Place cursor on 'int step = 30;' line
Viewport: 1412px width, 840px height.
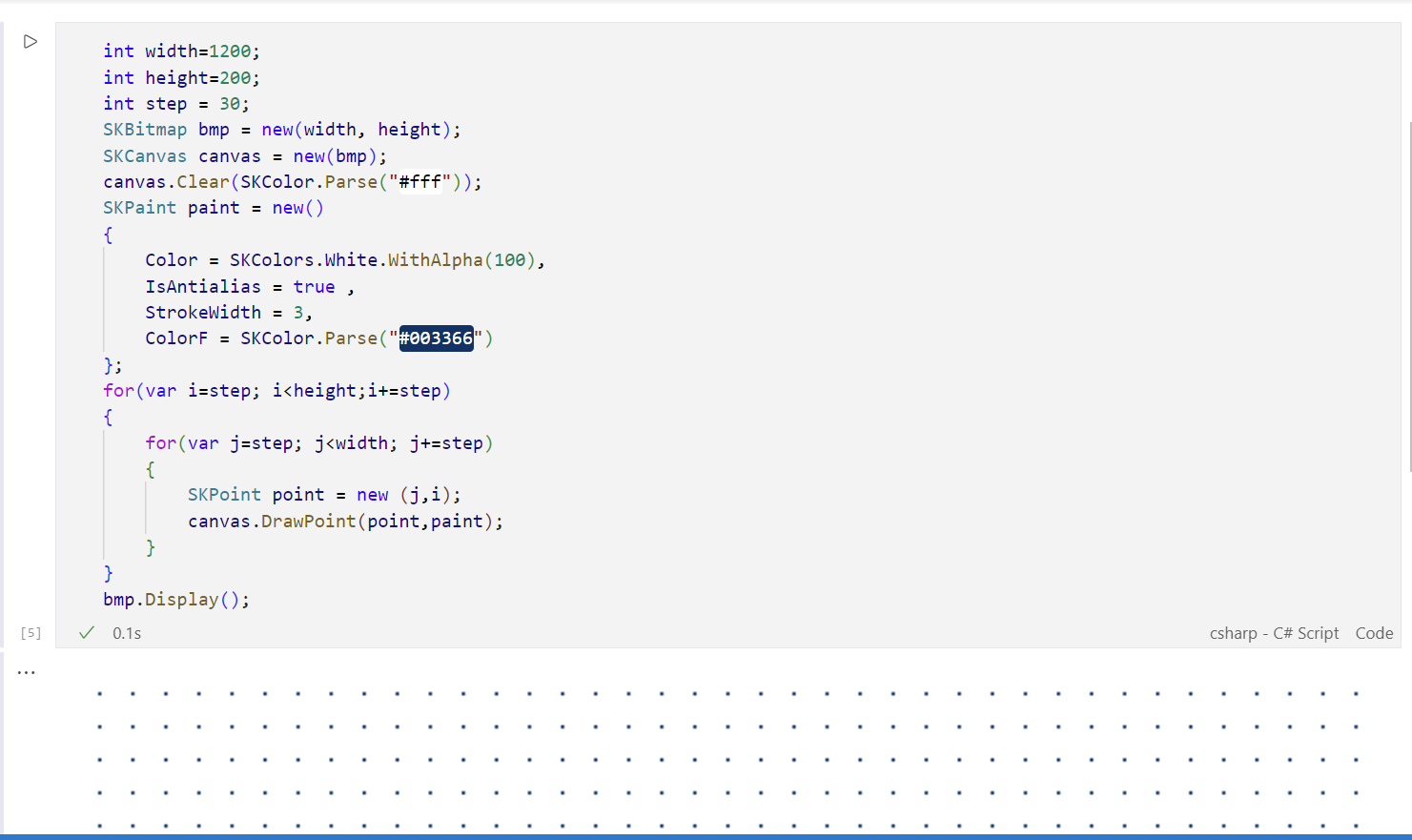point(176,104)
